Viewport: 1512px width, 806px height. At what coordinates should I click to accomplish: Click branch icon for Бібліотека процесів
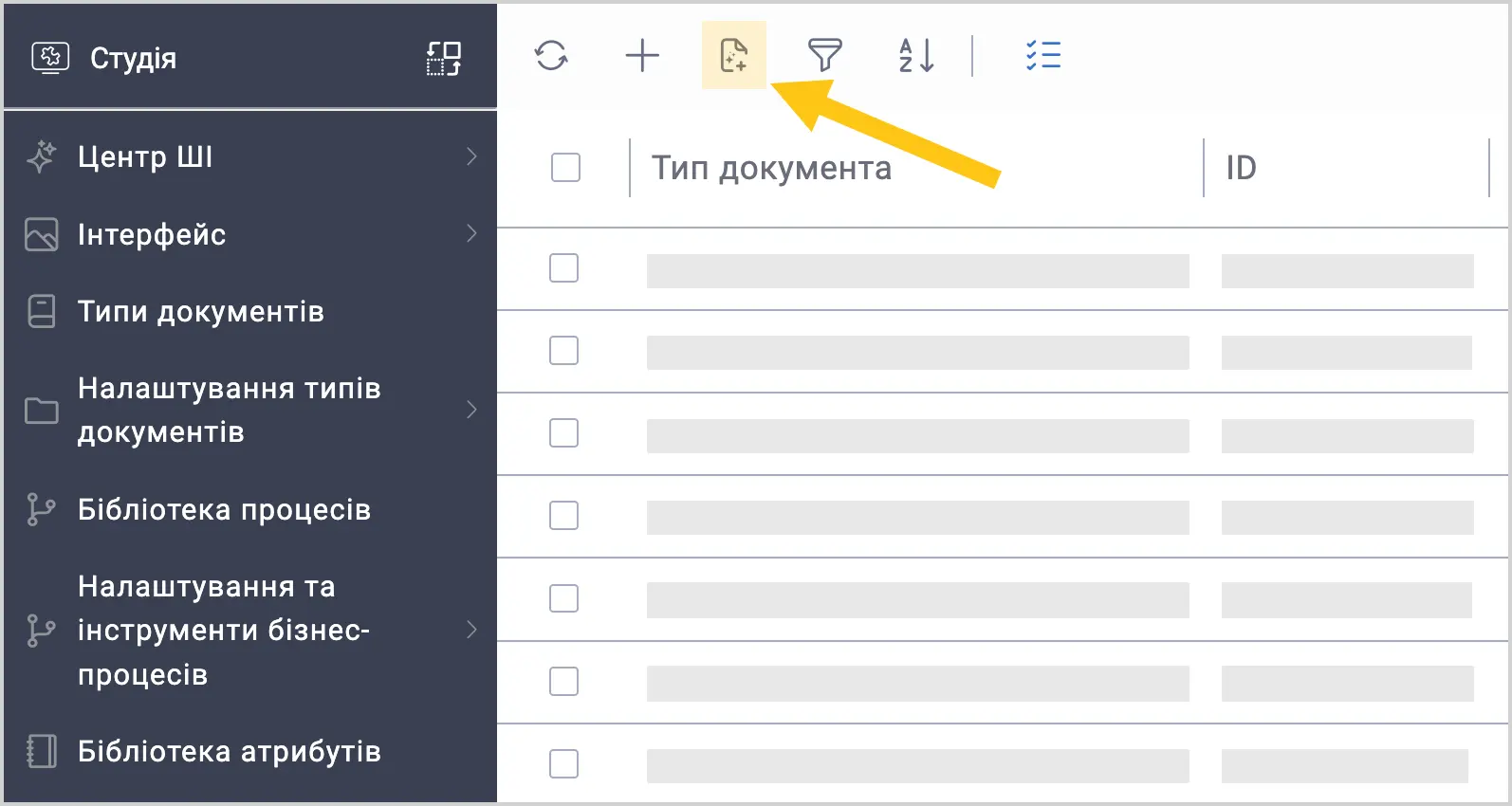click(40, 509)
